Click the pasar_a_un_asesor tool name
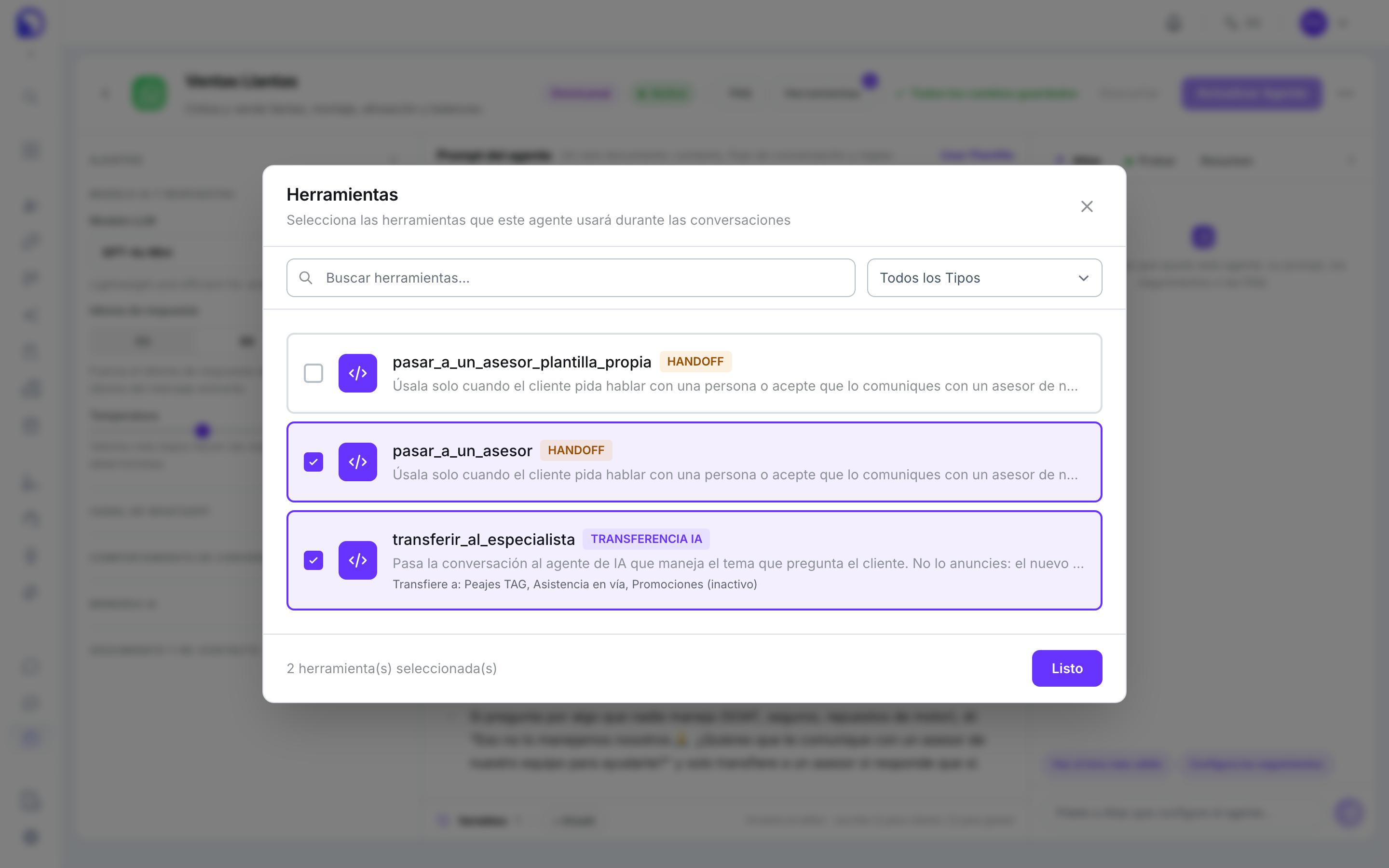The image size is (1389, 868). 462,451
